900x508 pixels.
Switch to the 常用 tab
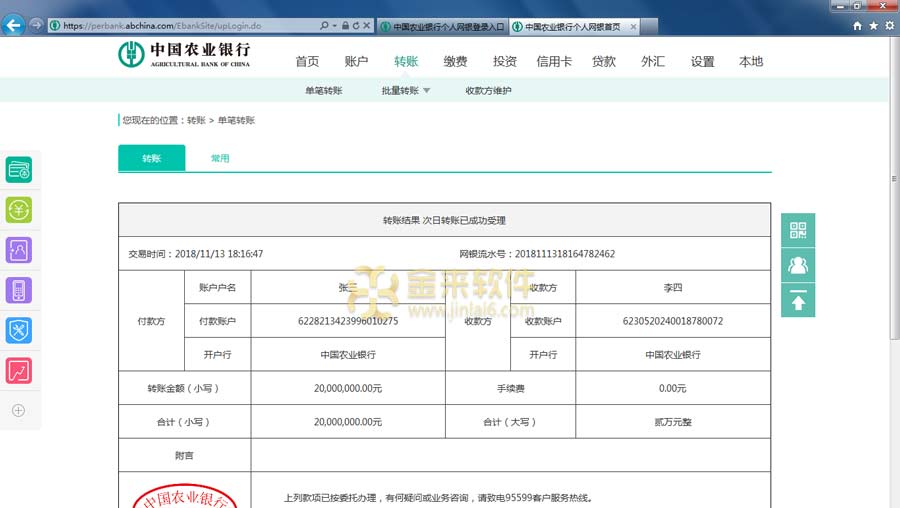pyautogui.click(x=220, y=158)
